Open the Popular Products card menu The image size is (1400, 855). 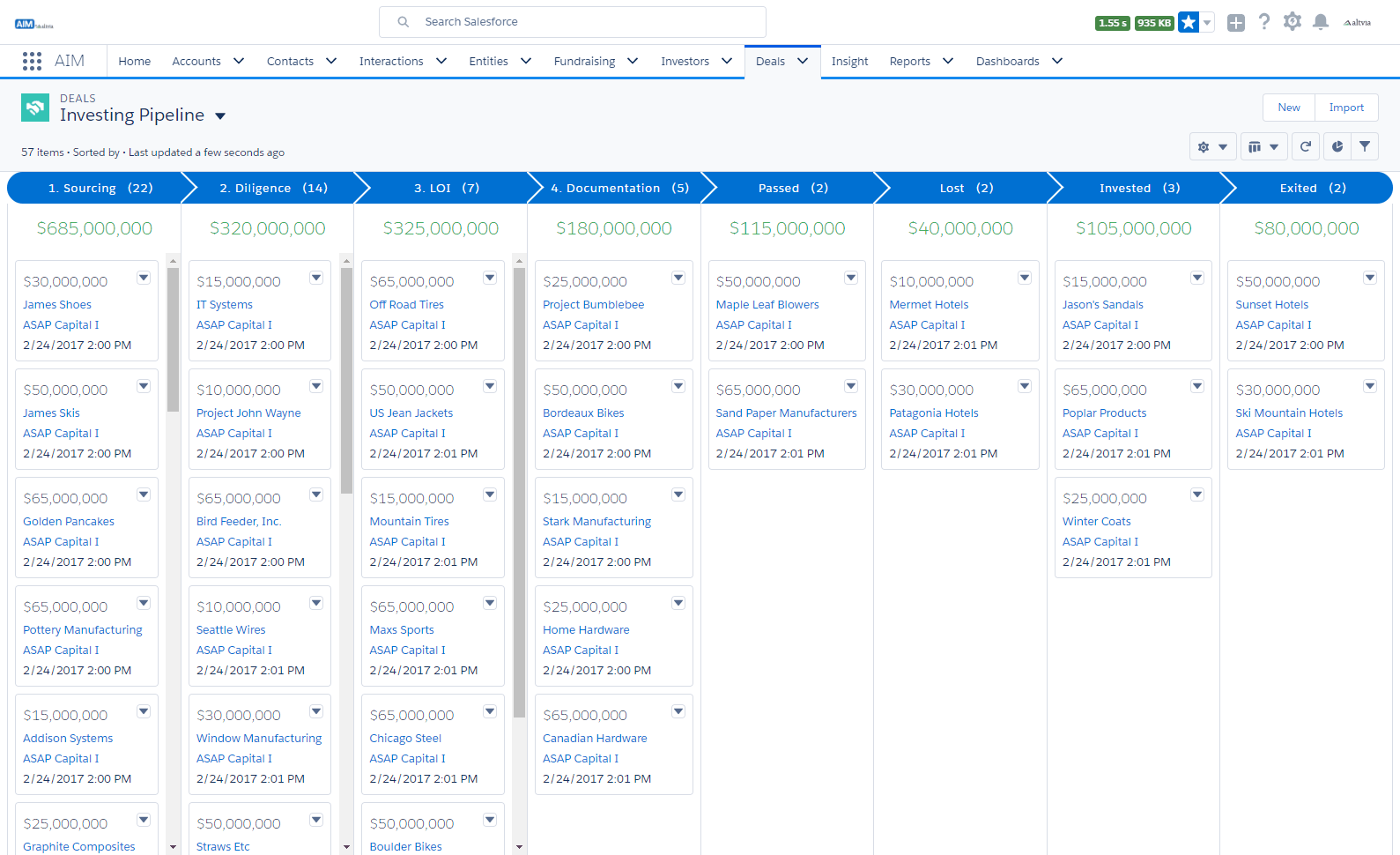pos(1197,386)
